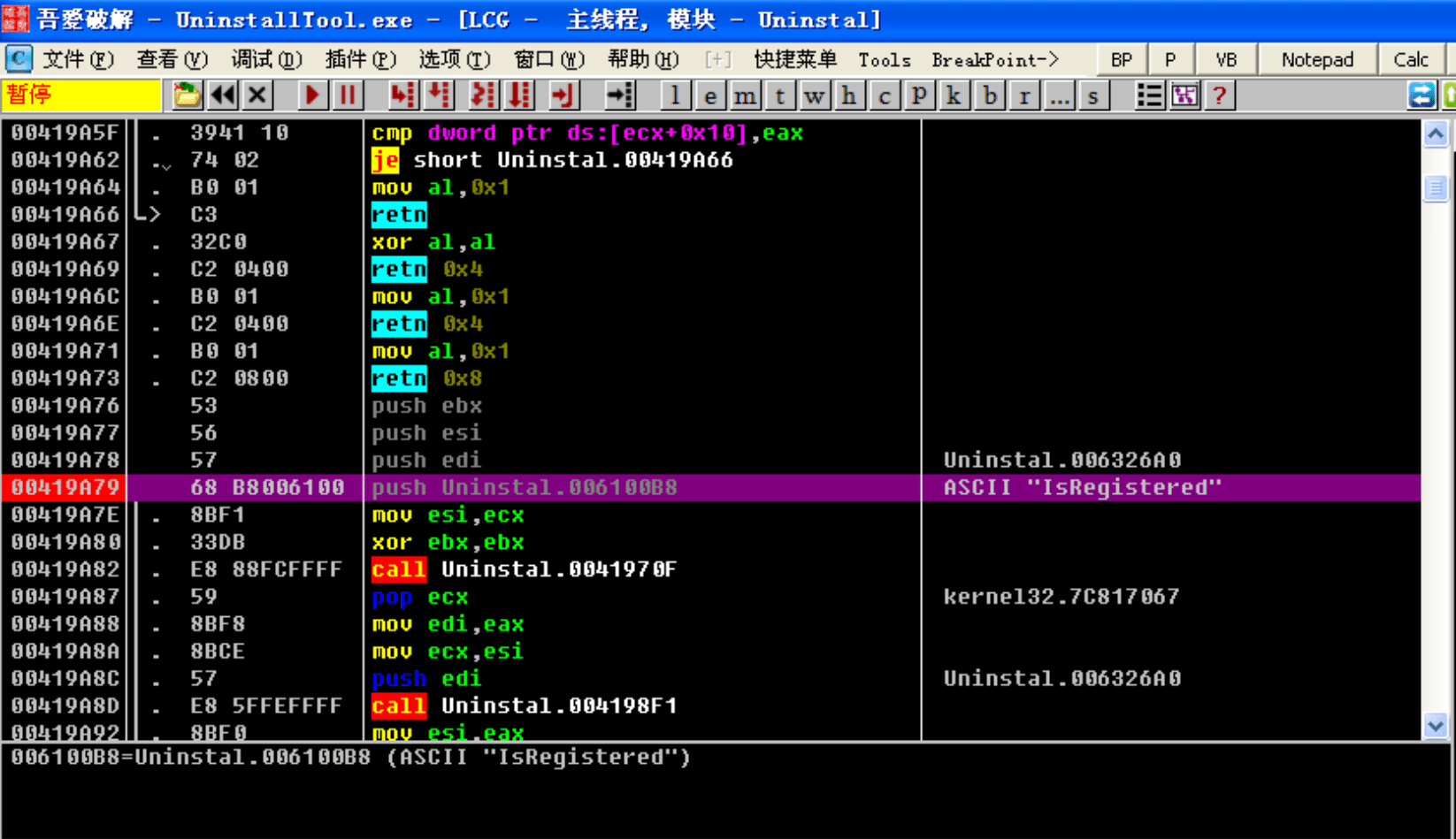Viewport: 1456px width, 839px height.
Task: Click the Trace Over toolbar icon
Action: pos(520,95)
